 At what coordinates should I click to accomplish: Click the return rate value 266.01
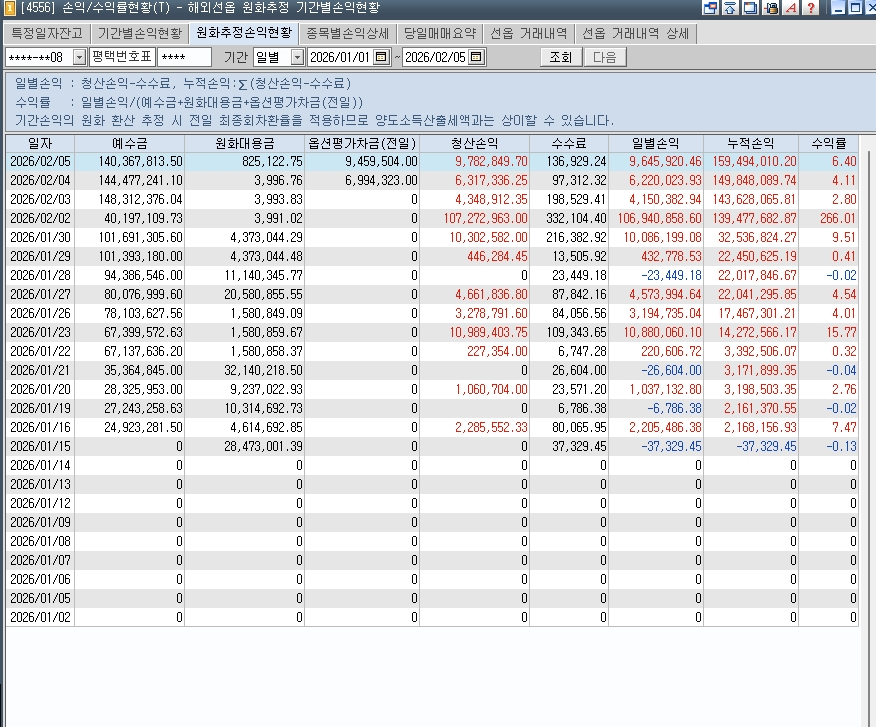[x=837, y=218]
